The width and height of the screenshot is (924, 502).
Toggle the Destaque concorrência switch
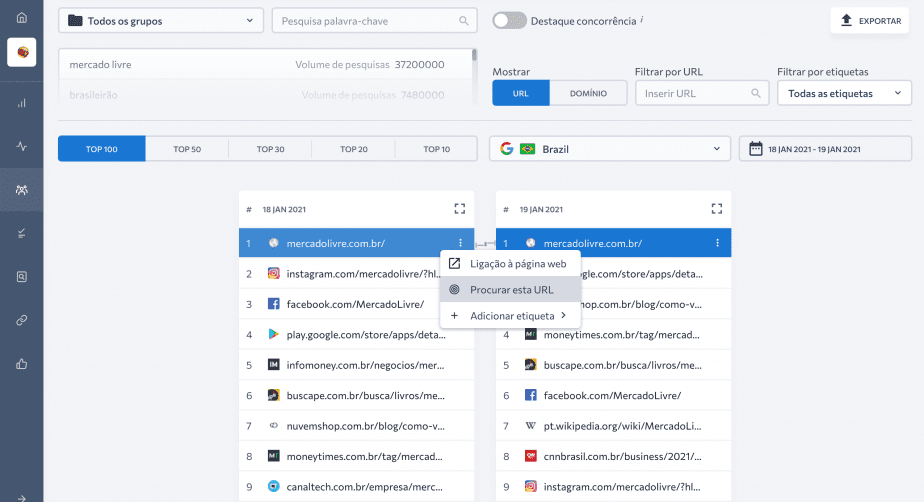point(509,21)
